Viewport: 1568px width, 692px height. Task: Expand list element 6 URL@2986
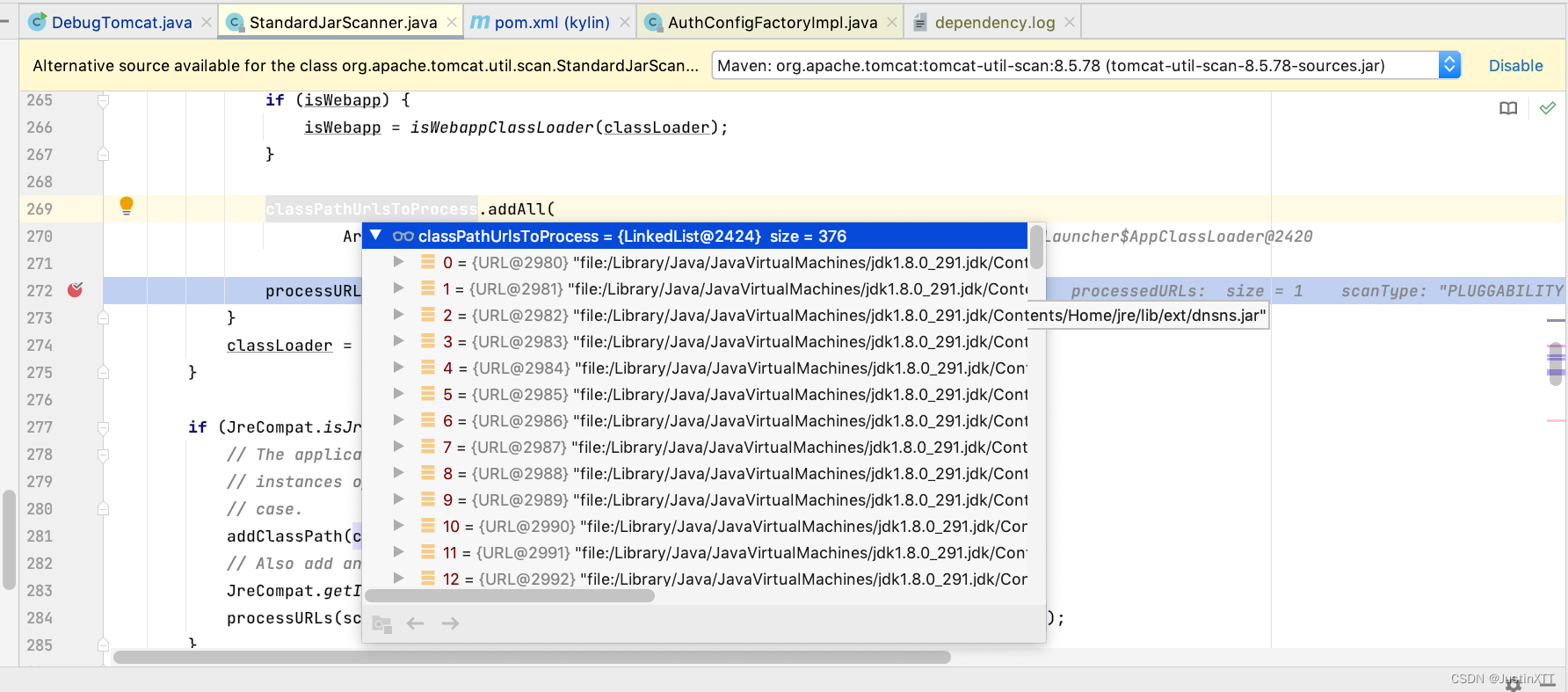398,420
